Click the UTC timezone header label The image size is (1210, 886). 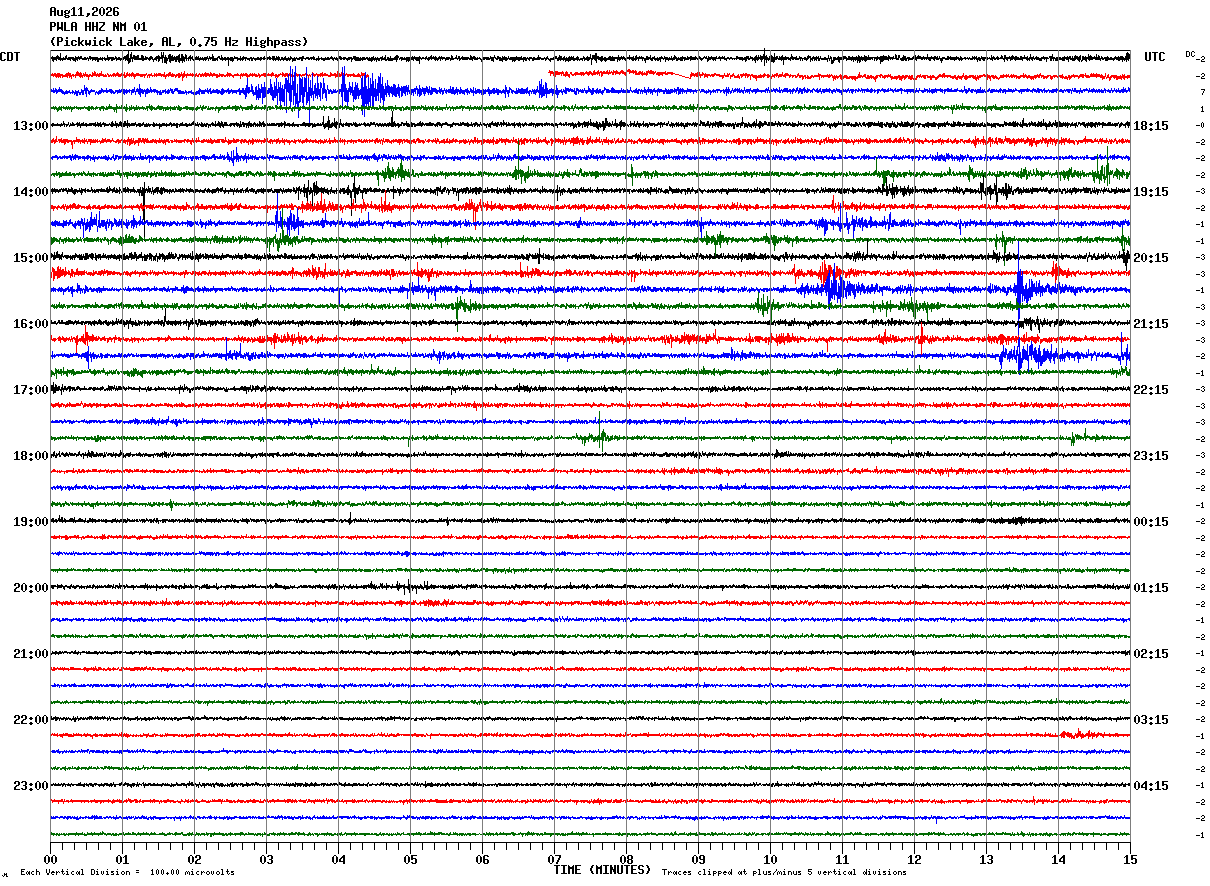click(x=1155, y=57)
